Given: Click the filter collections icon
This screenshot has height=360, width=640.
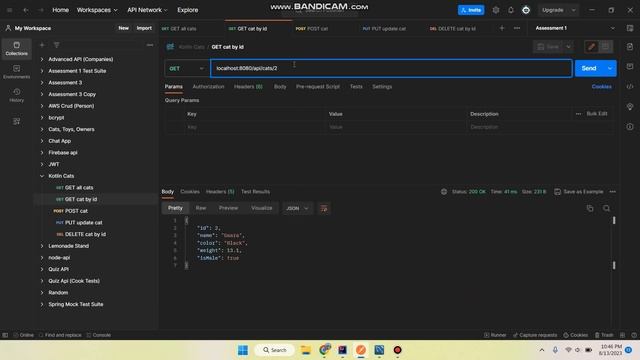Looking at the screenshot, I should coord(56,45).
